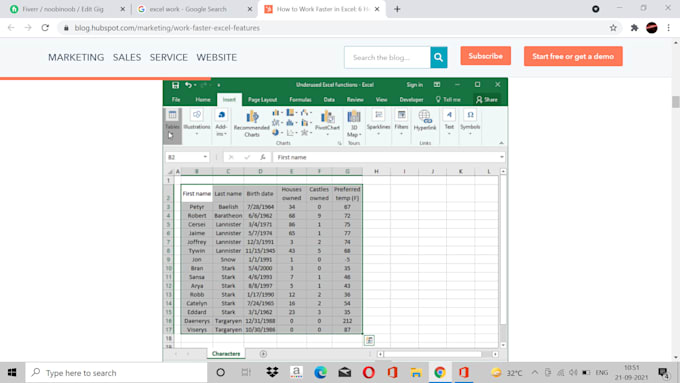Click the Windows Start button
Viewport: 680px width, 383px height.
pyautogui.click(x=12, y=372)
